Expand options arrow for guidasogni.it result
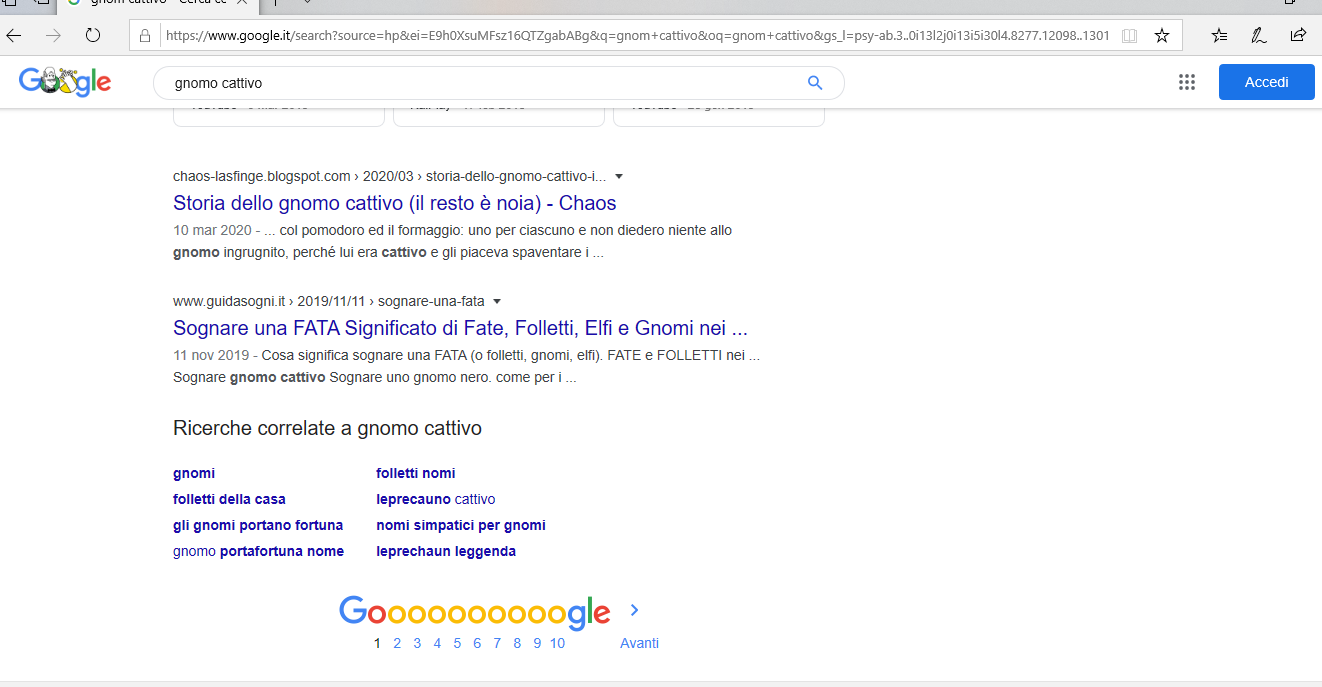The width and height of the screenshot is (1322, 687). 497,301
